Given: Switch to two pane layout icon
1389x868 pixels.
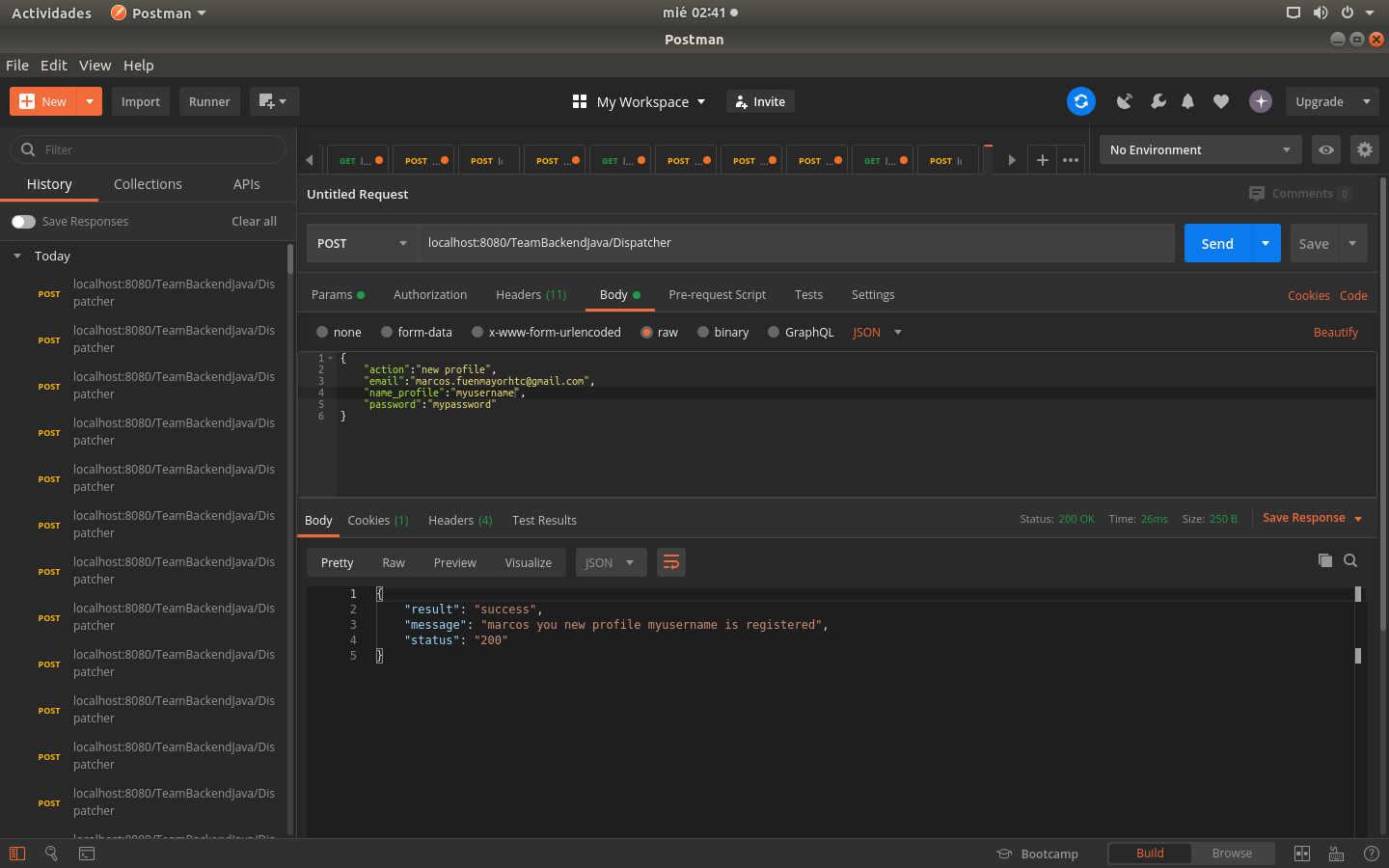Looking at the screenshot, I should pos(1302,854).
